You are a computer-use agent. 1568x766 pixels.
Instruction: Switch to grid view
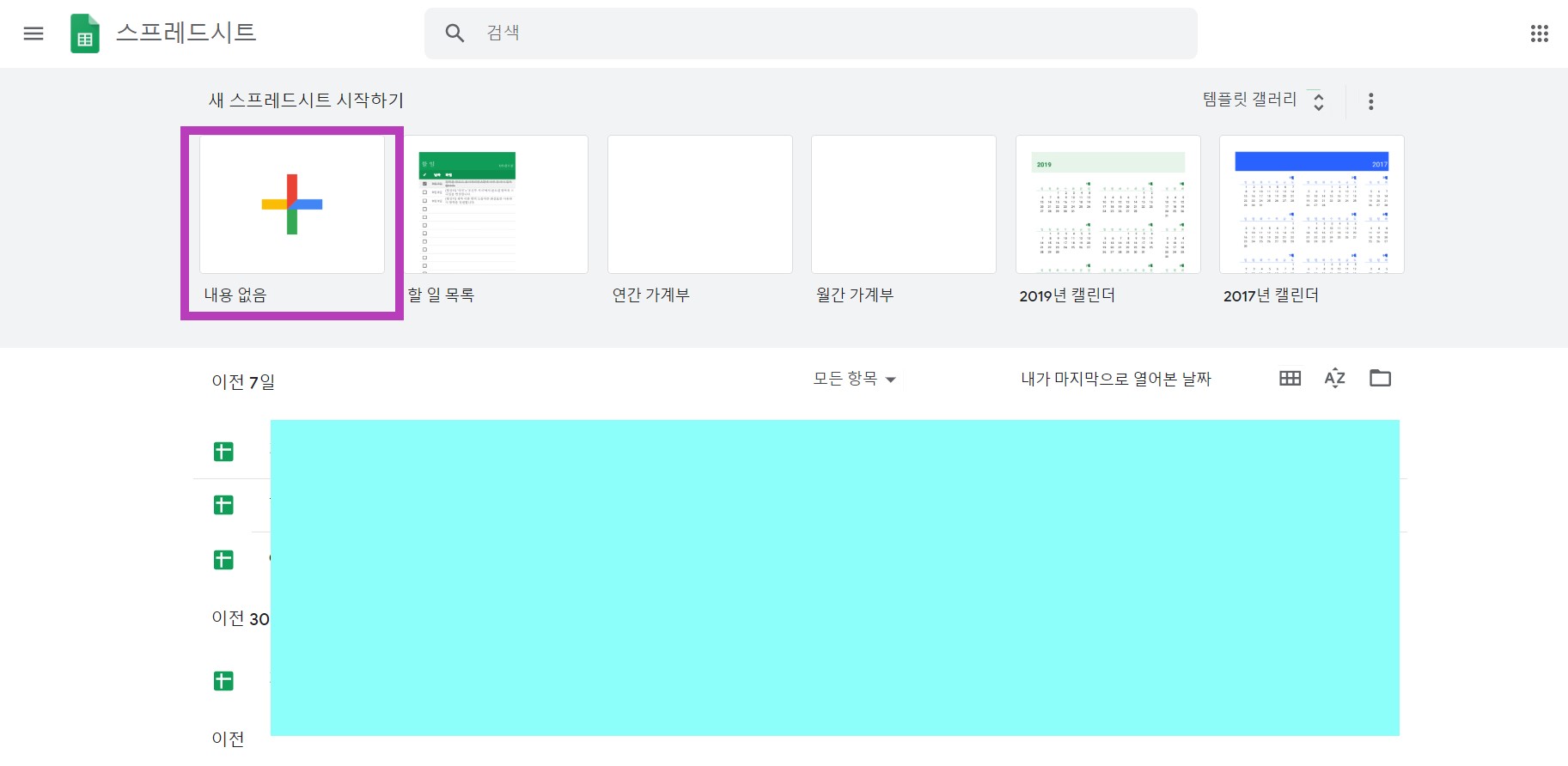pyautogui.click(x=1290, y=378)
